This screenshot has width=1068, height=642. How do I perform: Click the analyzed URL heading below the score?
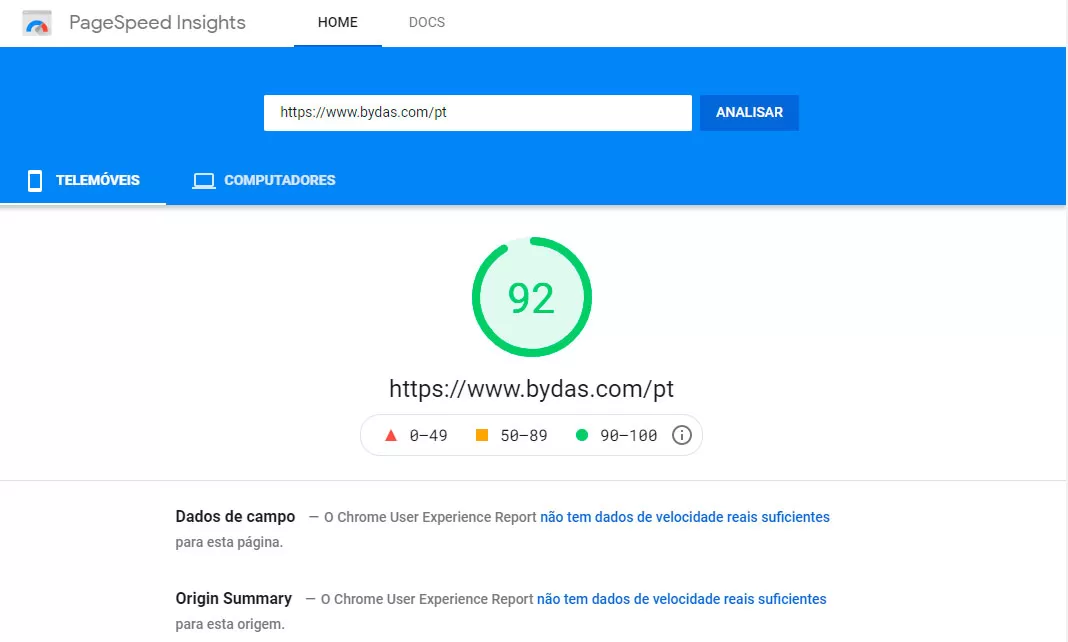click(x=531, y=389)
